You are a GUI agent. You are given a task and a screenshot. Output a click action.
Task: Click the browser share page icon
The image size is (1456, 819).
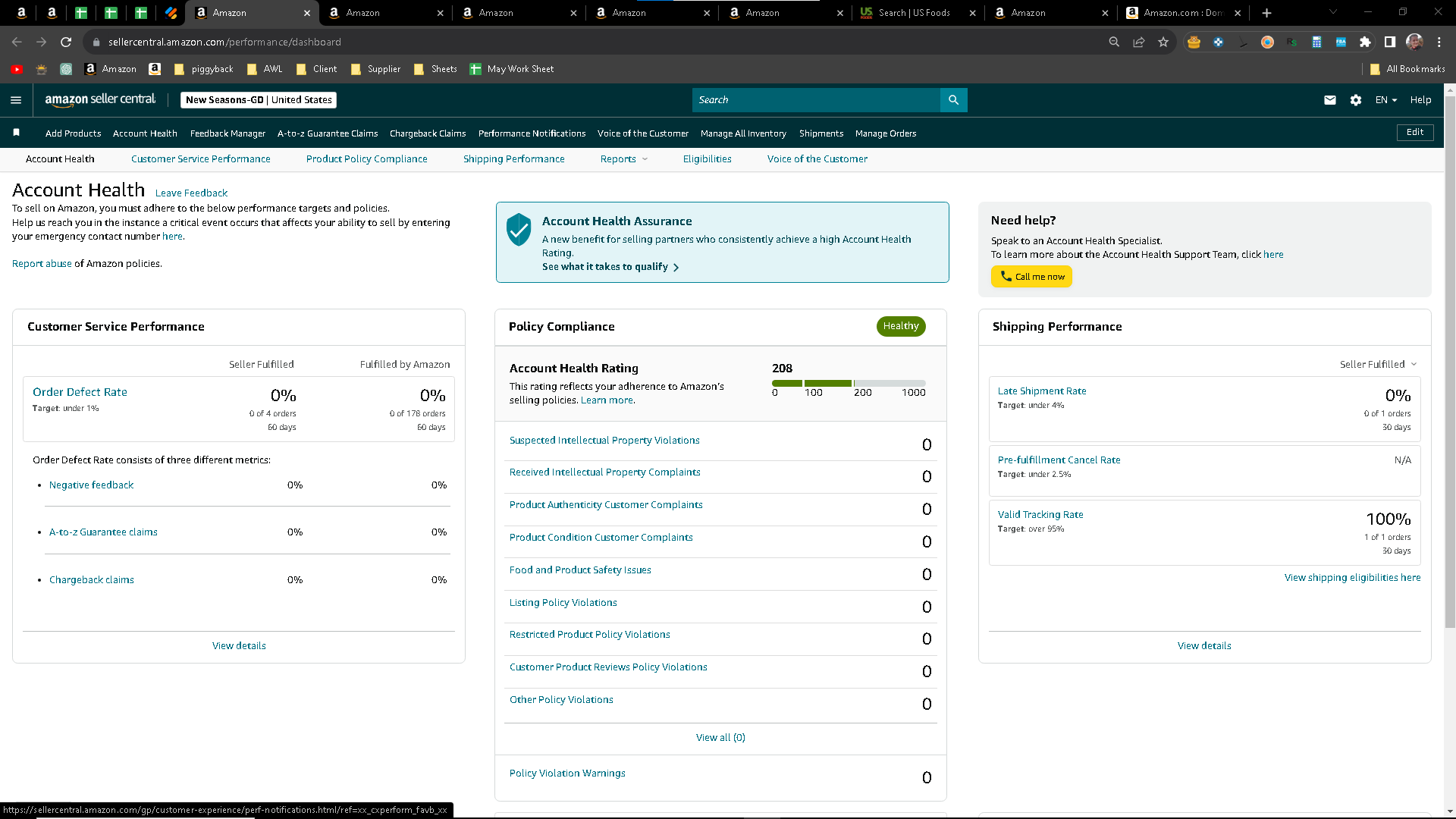(1139, 42)
